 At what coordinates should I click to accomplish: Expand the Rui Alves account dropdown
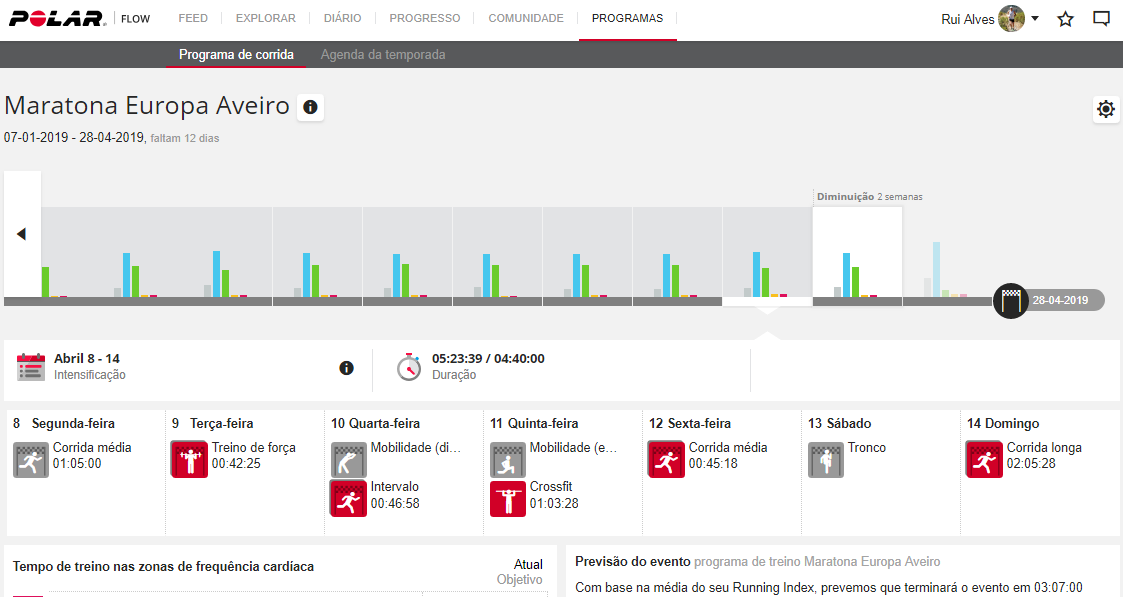pyautogui.click(x=1034, y=19)
